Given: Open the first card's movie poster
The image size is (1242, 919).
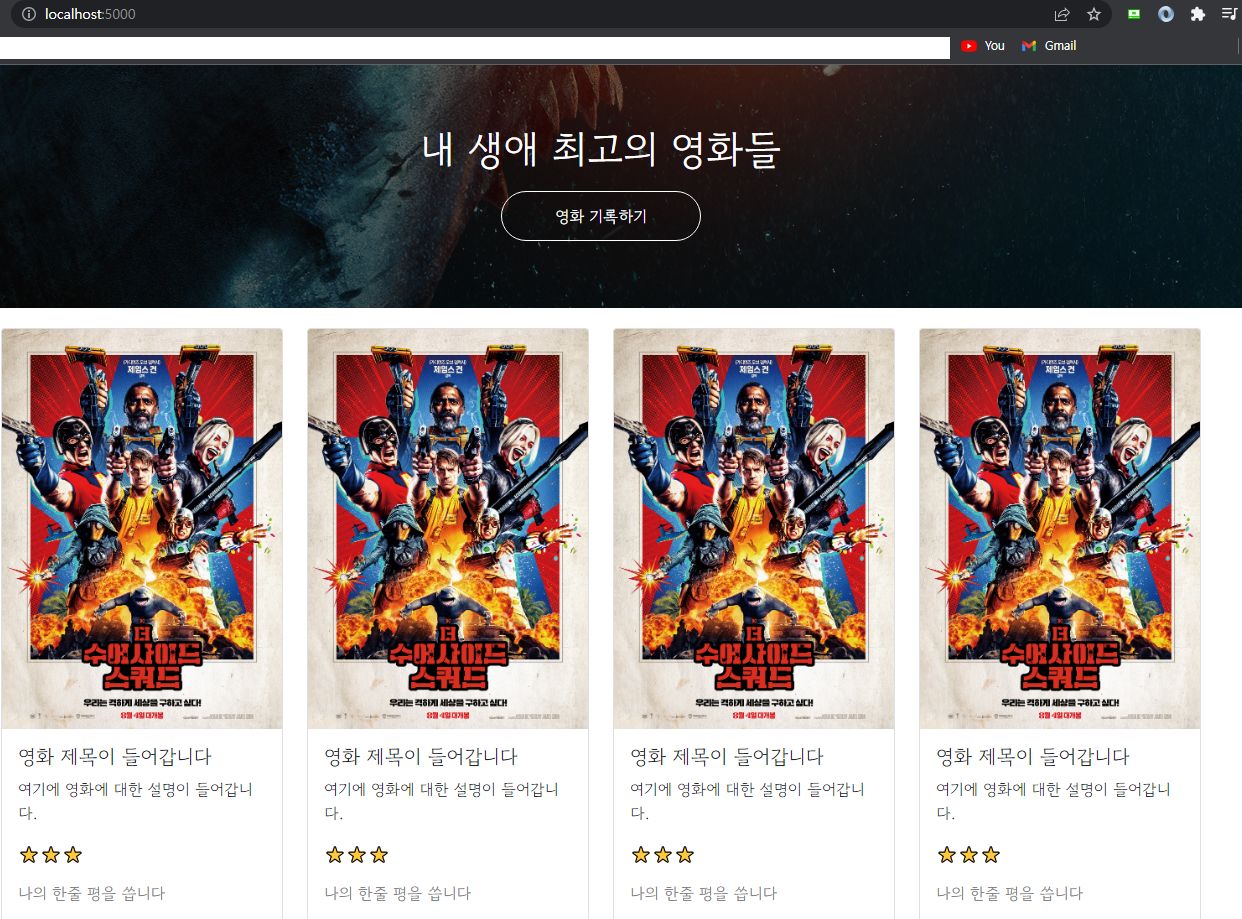Looking at the screenshot, I should click(x=142, y=529).
